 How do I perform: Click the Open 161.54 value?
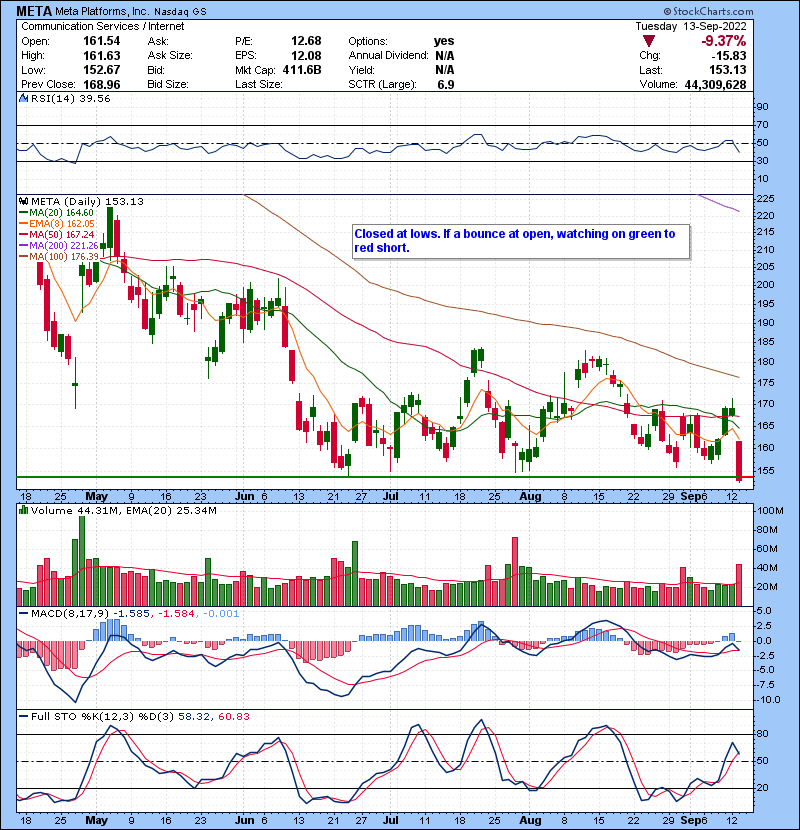click(102, 41)
